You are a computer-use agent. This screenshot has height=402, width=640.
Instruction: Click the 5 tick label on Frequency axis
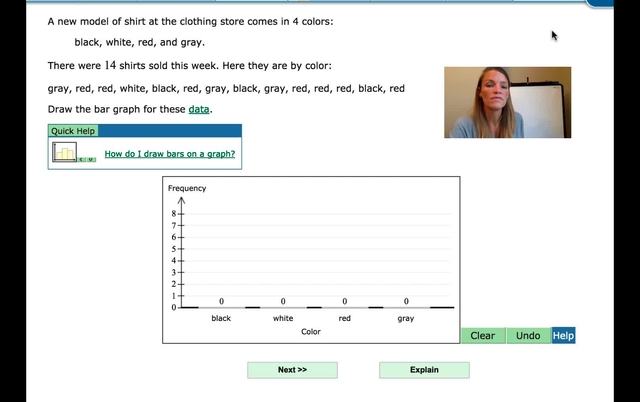point(174,249)
